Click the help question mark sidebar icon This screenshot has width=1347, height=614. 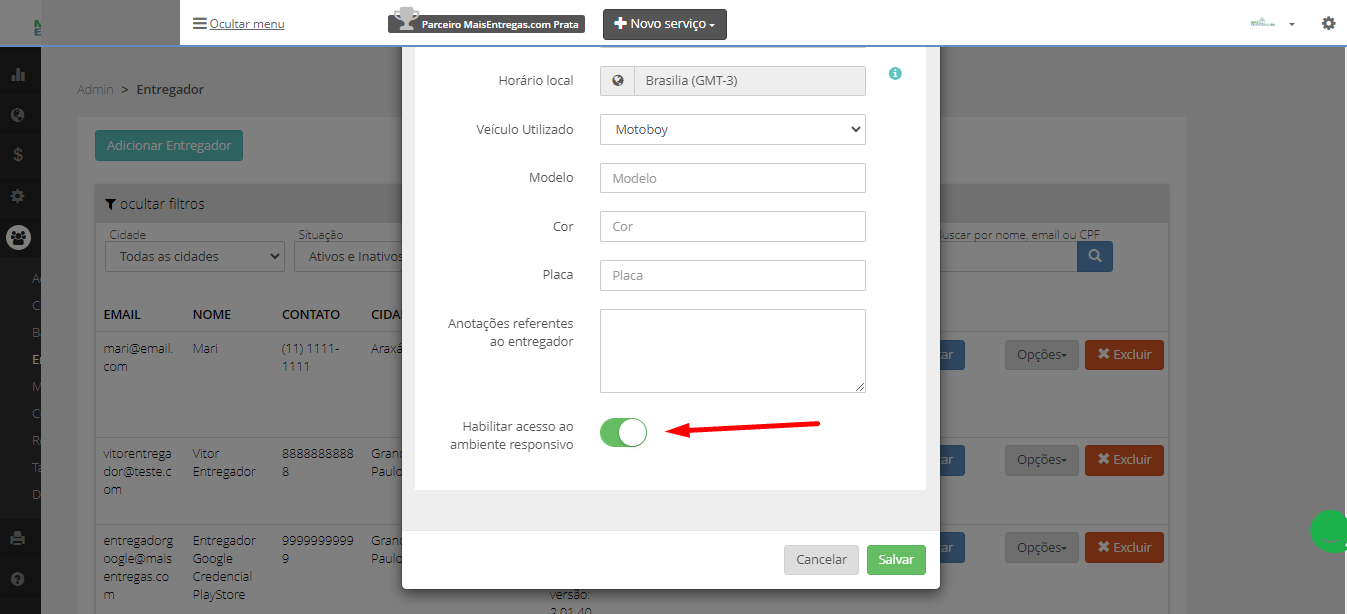18,578
